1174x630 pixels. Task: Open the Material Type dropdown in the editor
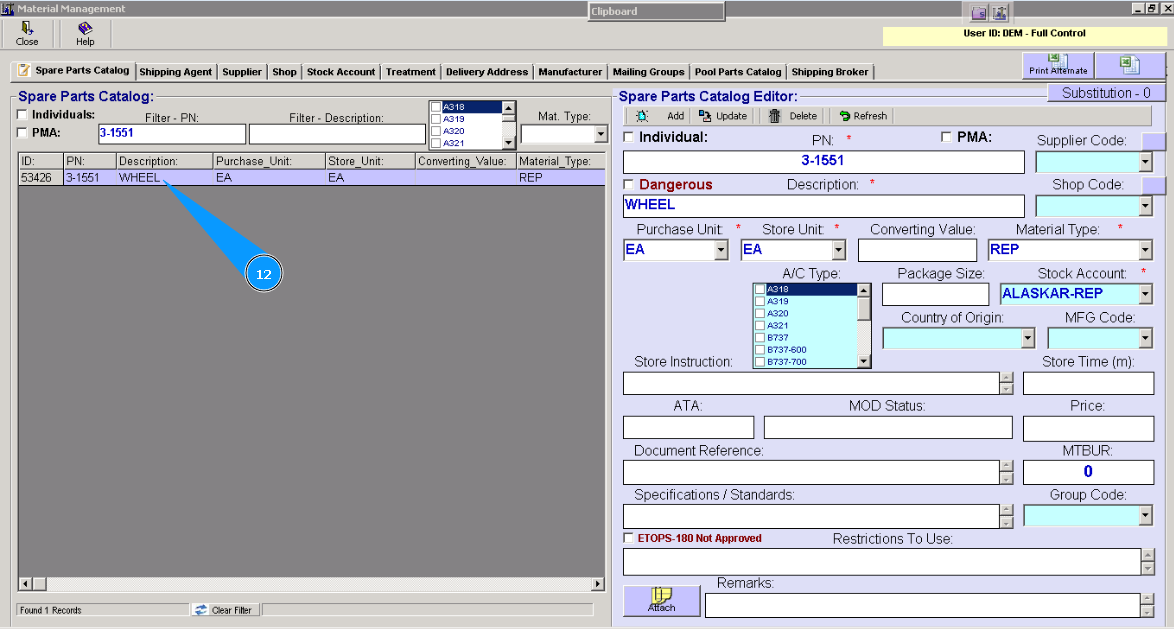pyautogui.click(x=1145, y=250)
